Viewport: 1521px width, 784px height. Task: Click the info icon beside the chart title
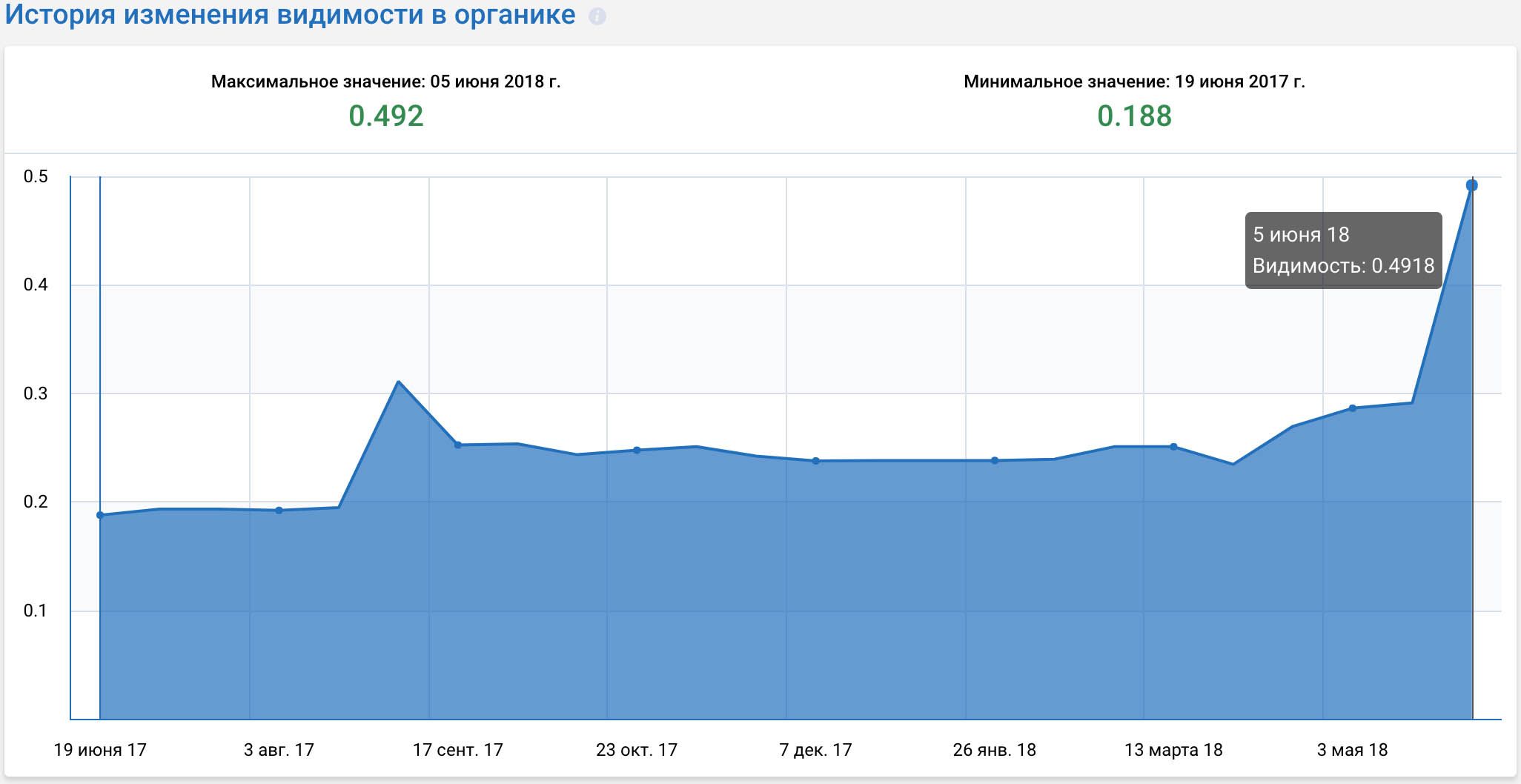tap(597, 16)
